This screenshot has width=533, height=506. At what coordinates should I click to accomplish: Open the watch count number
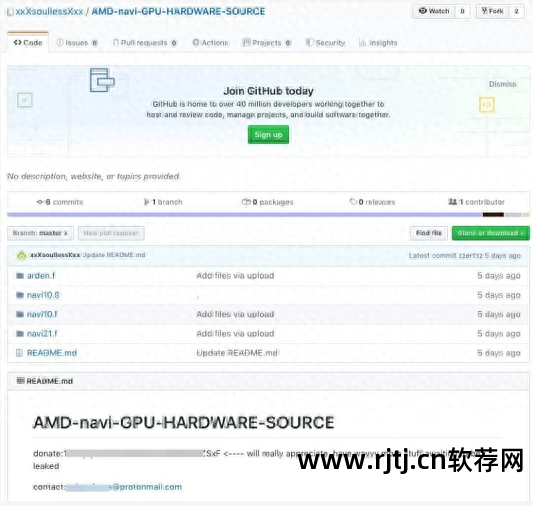click(462, 11)
